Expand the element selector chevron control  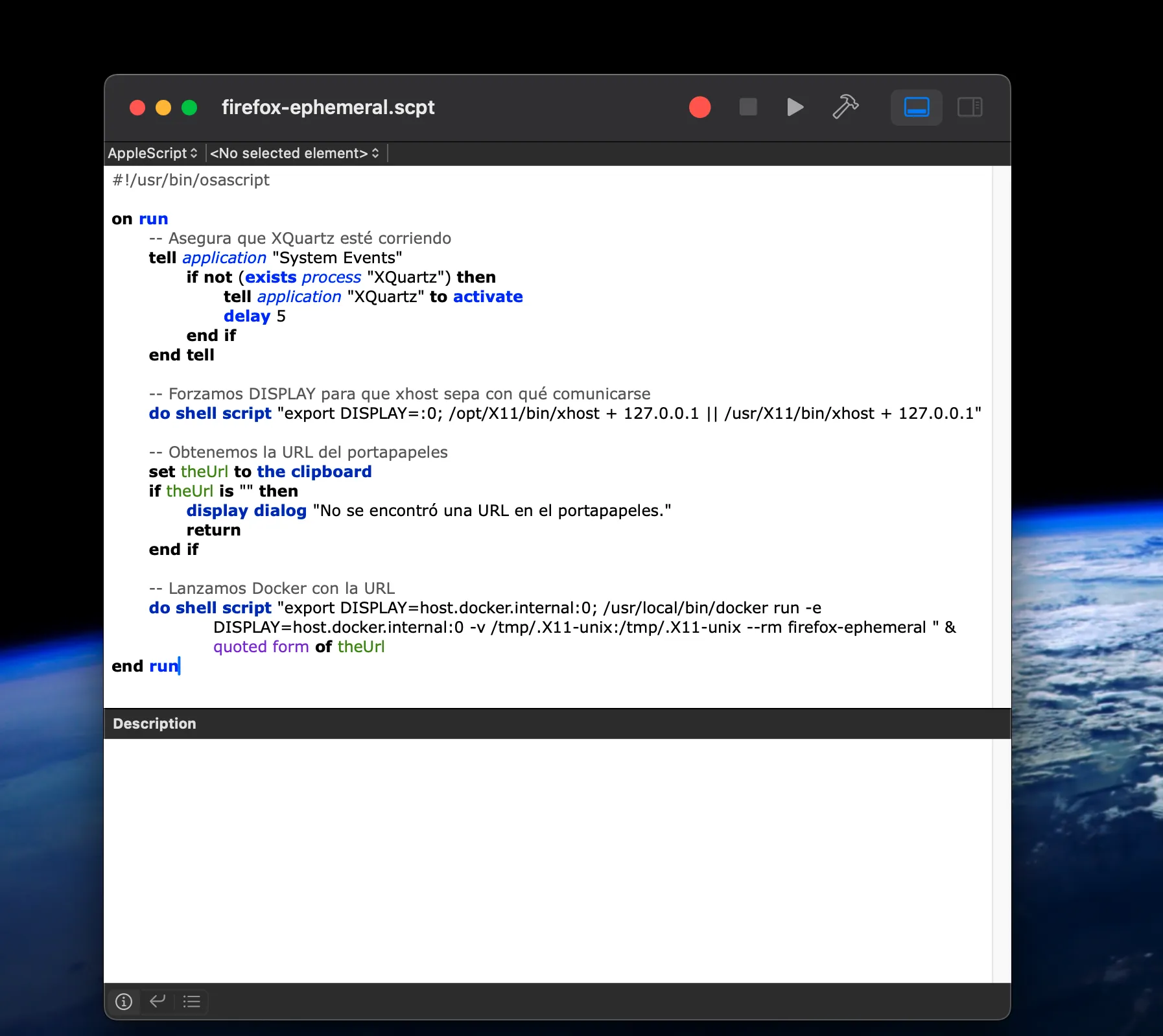[375, 153]
